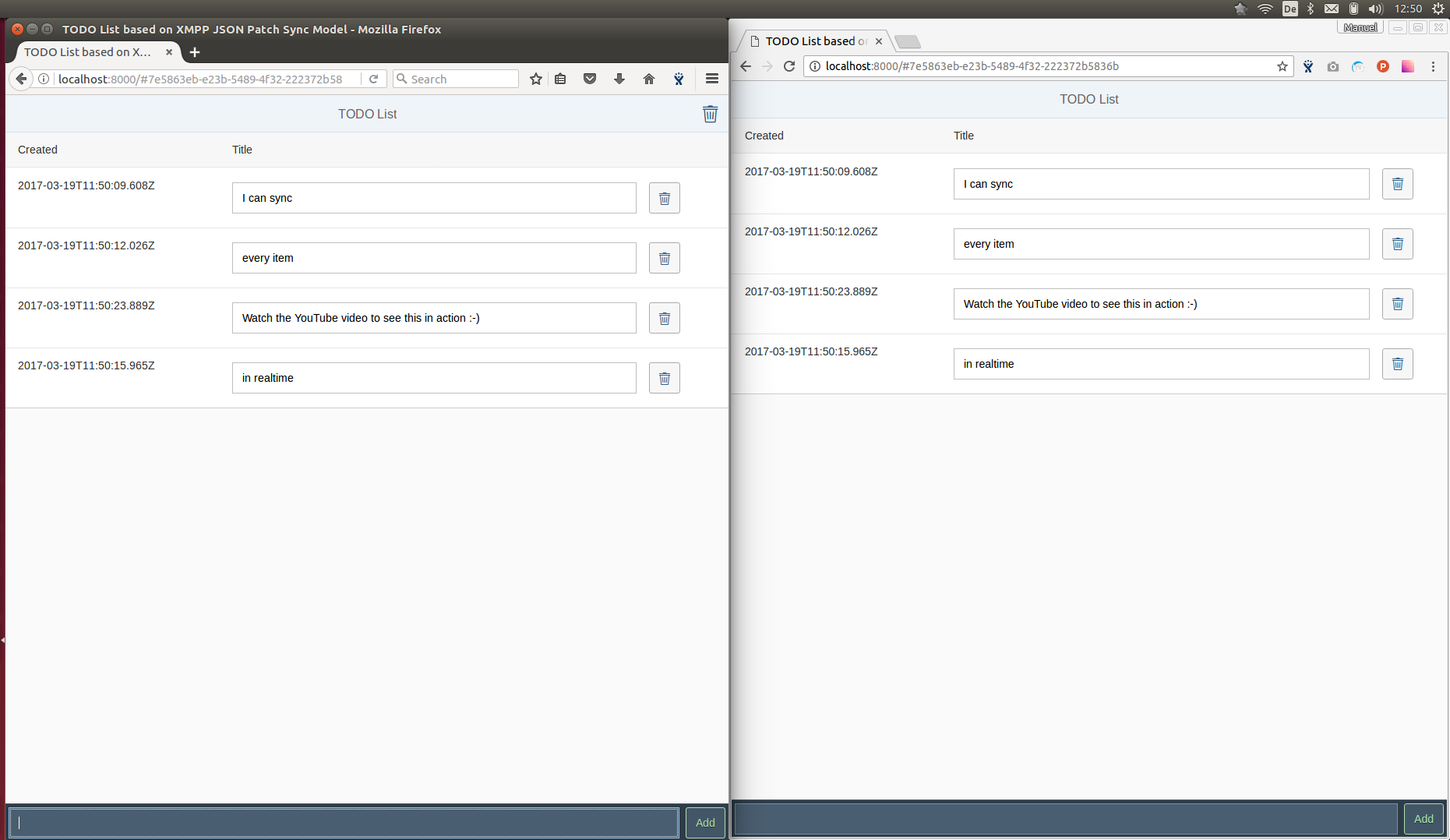This screenshot has height=840, width=1450.
Task: Delete 'I can sync' item in Chrome
Action: [1398, 184]
